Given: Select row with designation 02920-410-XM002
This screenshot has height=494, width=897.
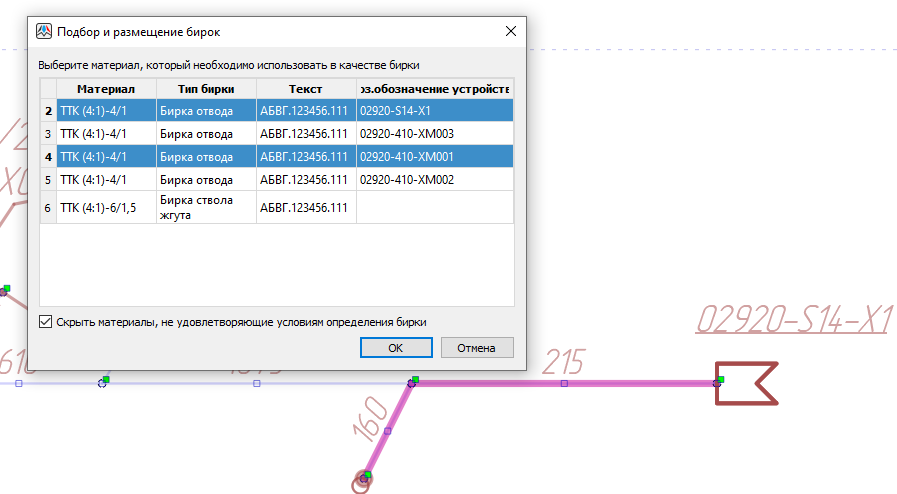Looking at the screenshot, I should coord(435,179).
